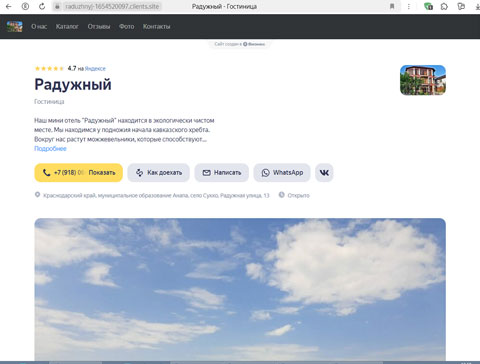
Task: Open the Yandex home icon in toolbar
Action: point(25,6)
